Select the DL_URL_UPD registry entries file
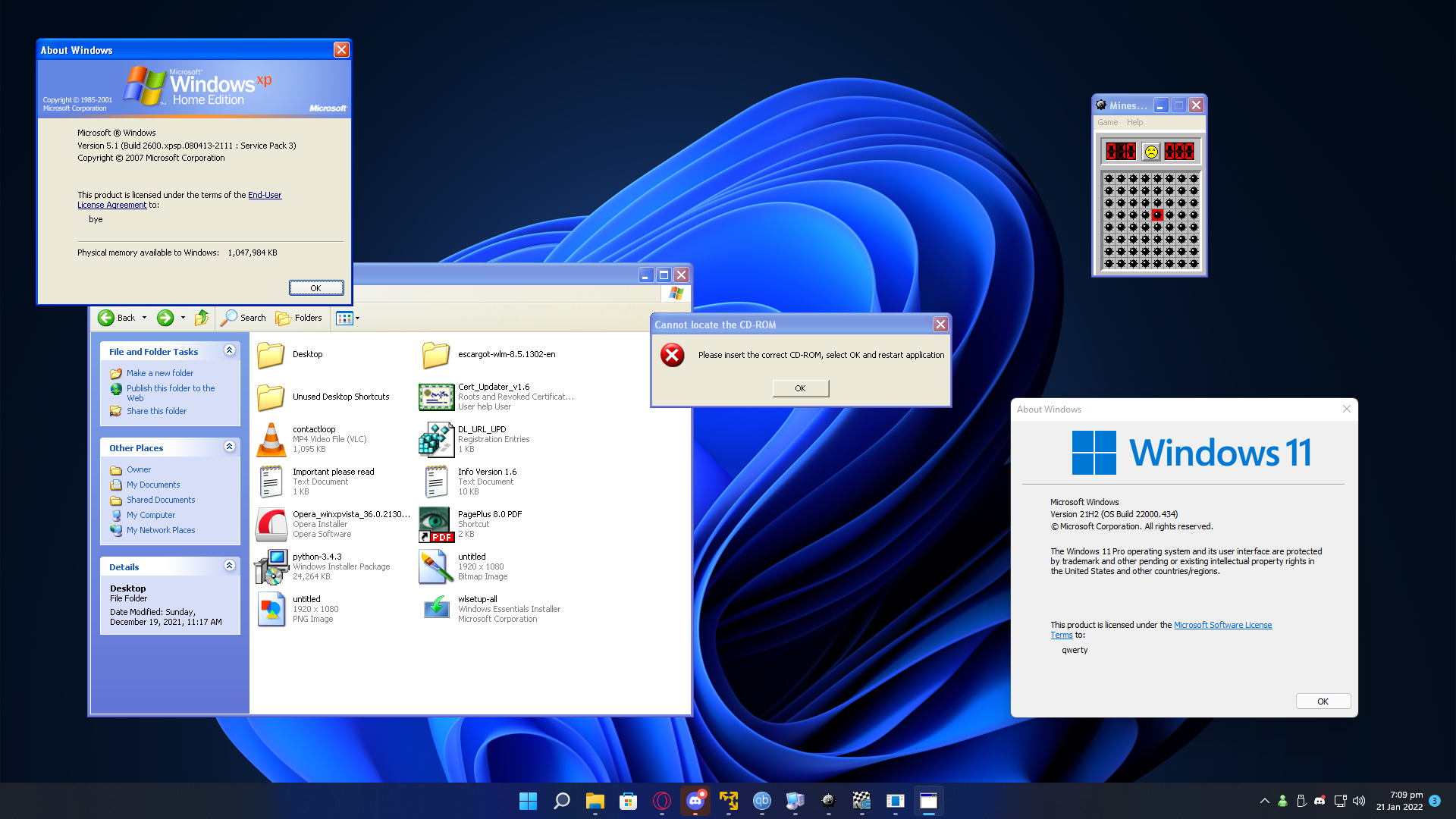This screenshot has width=1456, height=819. tap(436, 440)
